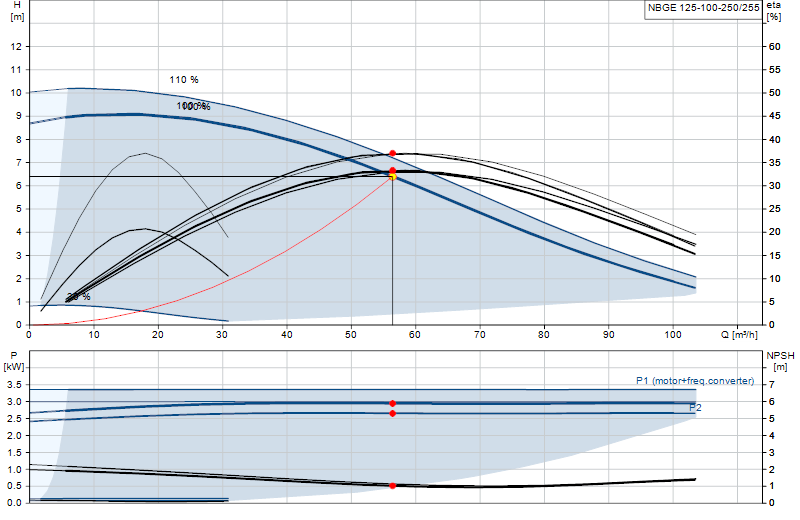The height and width of the screenshot is (520, 800).
Task: Click the 3.5 tick on the P axis
Action: [x=15, y=385]
